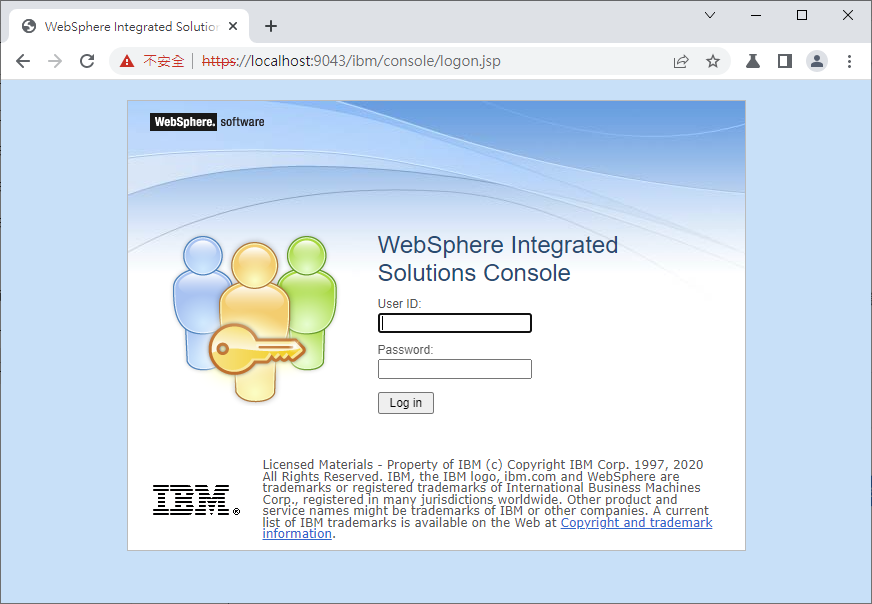Click the Password label
The image size is (872, 604).
coord(405,350)
